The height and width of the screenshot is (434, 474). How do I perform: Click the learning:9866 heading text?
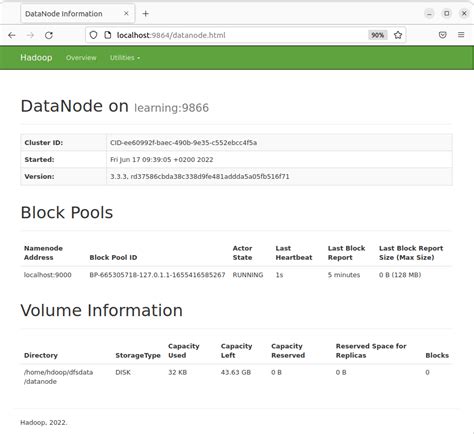(171, 108)
